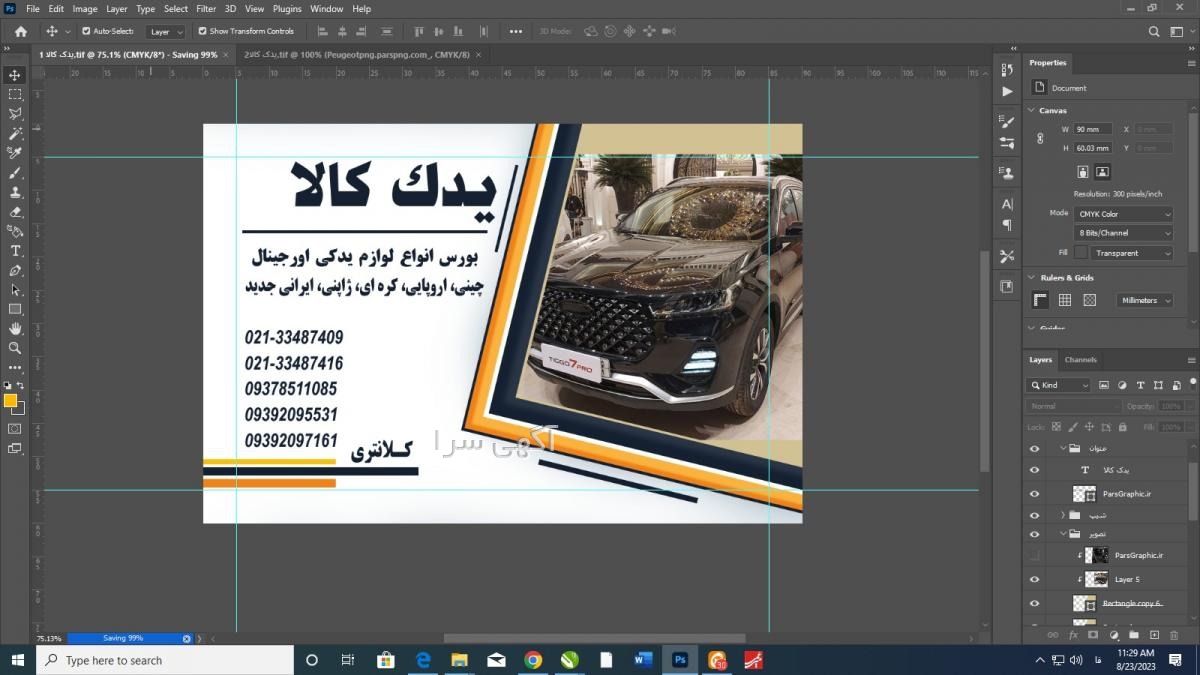Image resolution: width=1200 pixels, height=675 pixels.
Task: Click the Home icon in options bar
Action: [20, 31]
